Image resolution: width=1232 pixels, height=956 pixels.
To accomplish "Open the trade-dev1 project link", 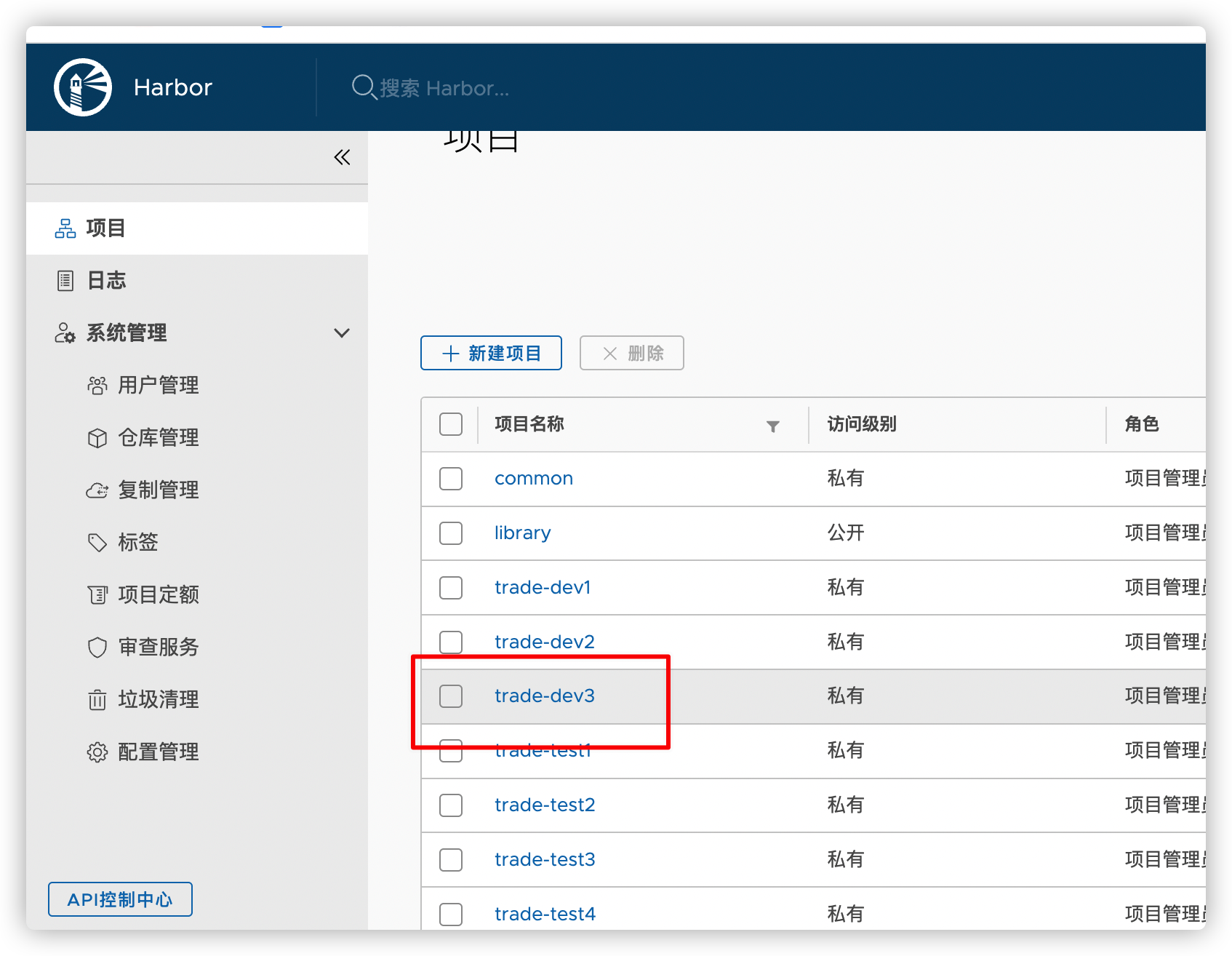I will click(x=543, y=588).
